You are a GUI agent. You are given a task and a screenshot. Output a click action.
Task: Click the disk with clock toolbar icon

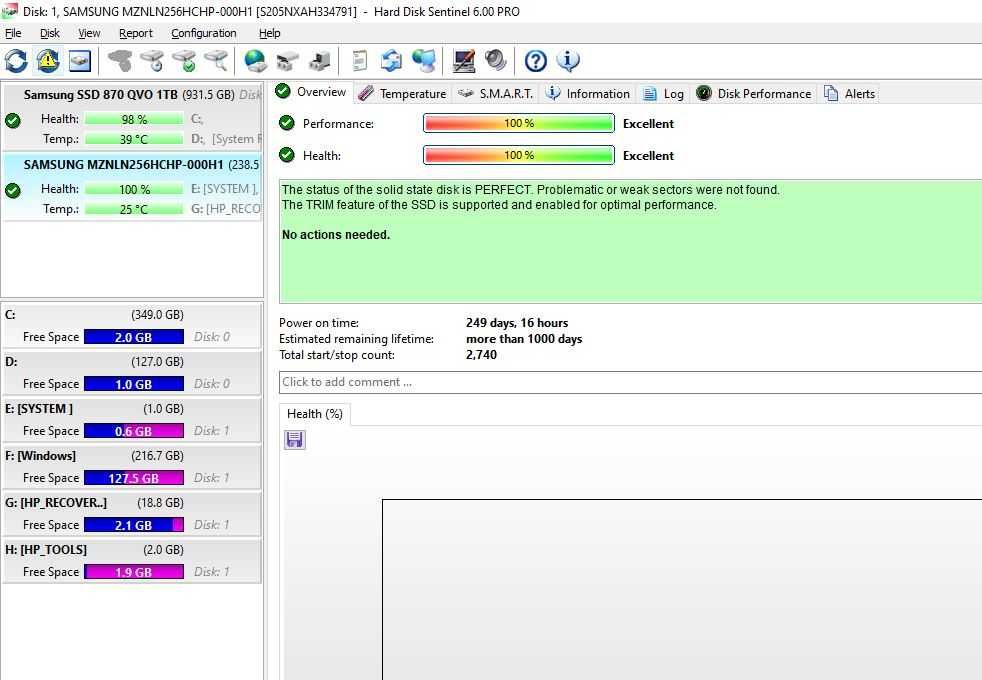(x=152, y=61)
